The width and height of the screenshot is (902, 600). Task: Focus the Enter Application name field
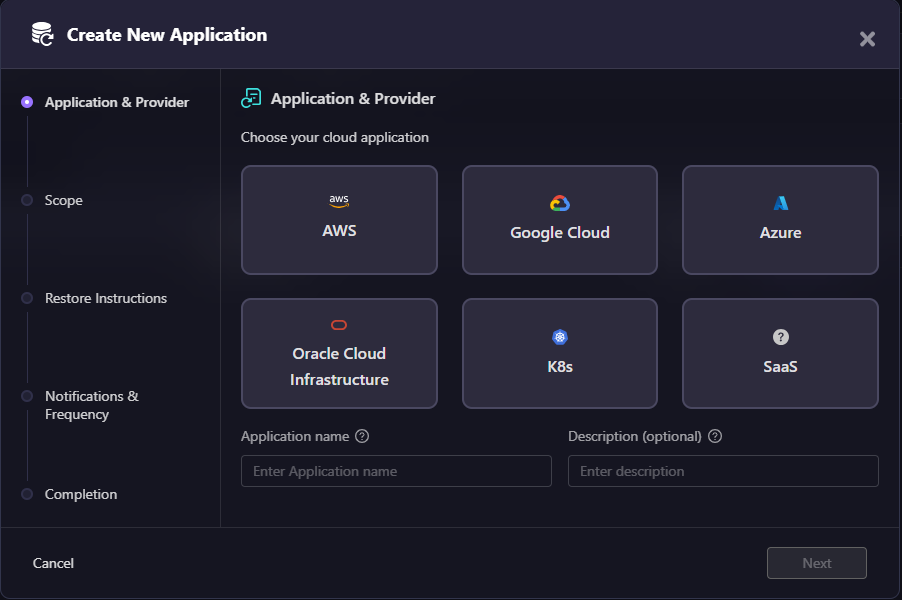point(396,471)
